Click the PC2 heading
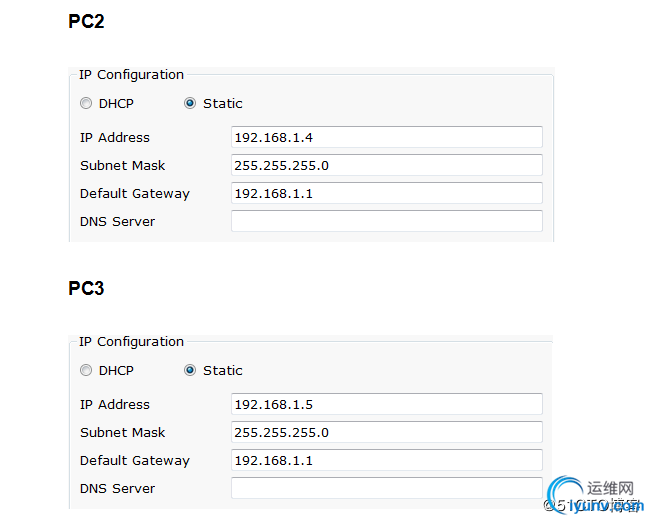This screenshot has width=650, height=522. [x=86, y=22]
